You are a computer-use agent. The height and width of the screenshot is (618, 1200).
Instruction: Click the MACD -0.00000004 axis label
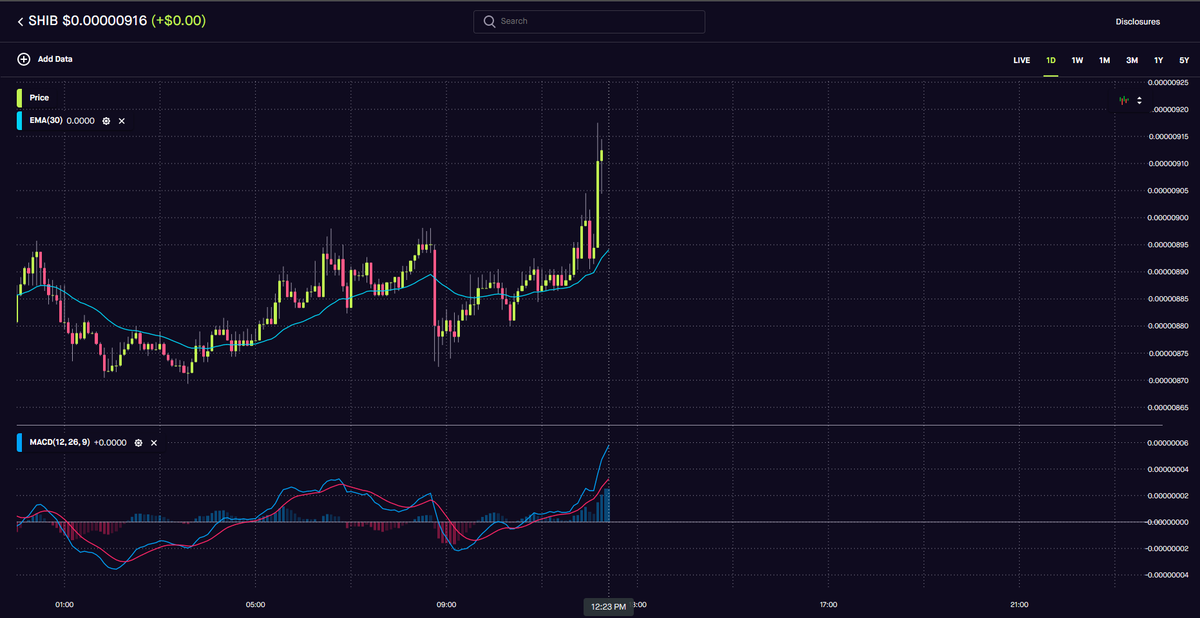[x=1167, y=575]
